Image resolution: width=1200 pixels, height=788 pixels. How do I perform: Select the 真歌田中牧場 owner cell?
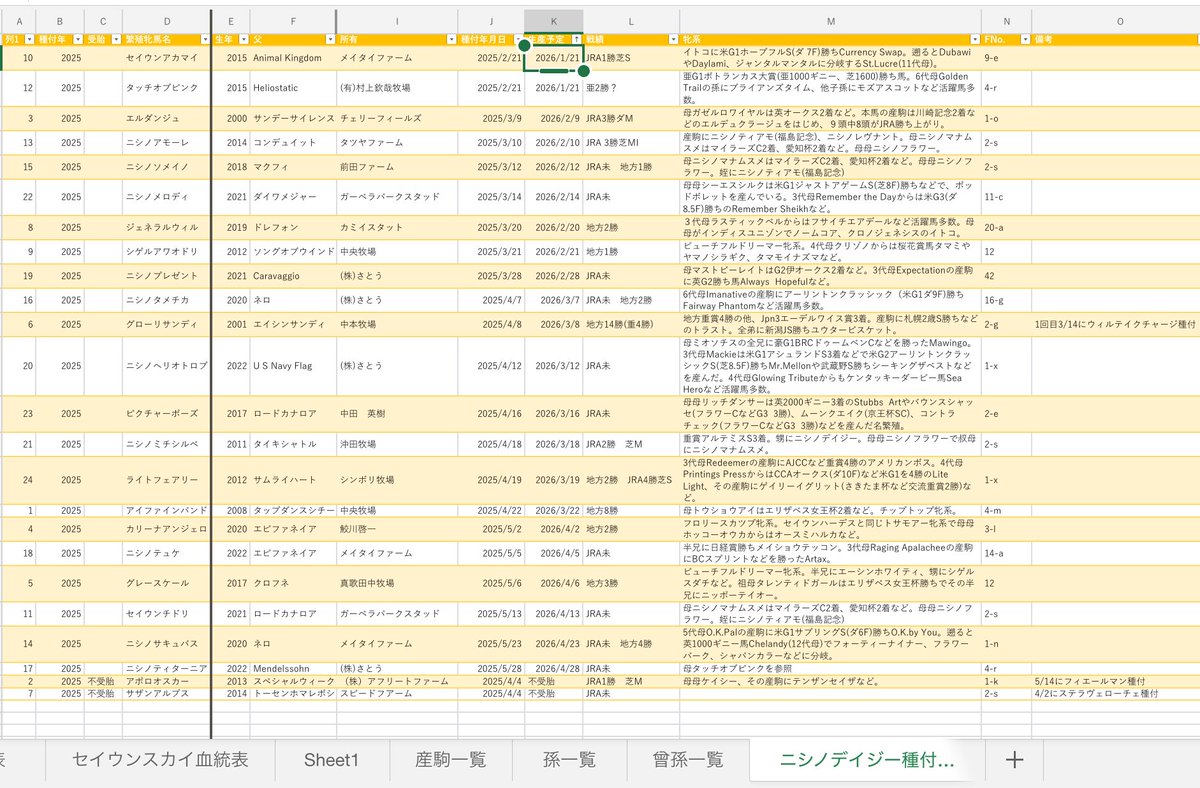pos(396,582)
